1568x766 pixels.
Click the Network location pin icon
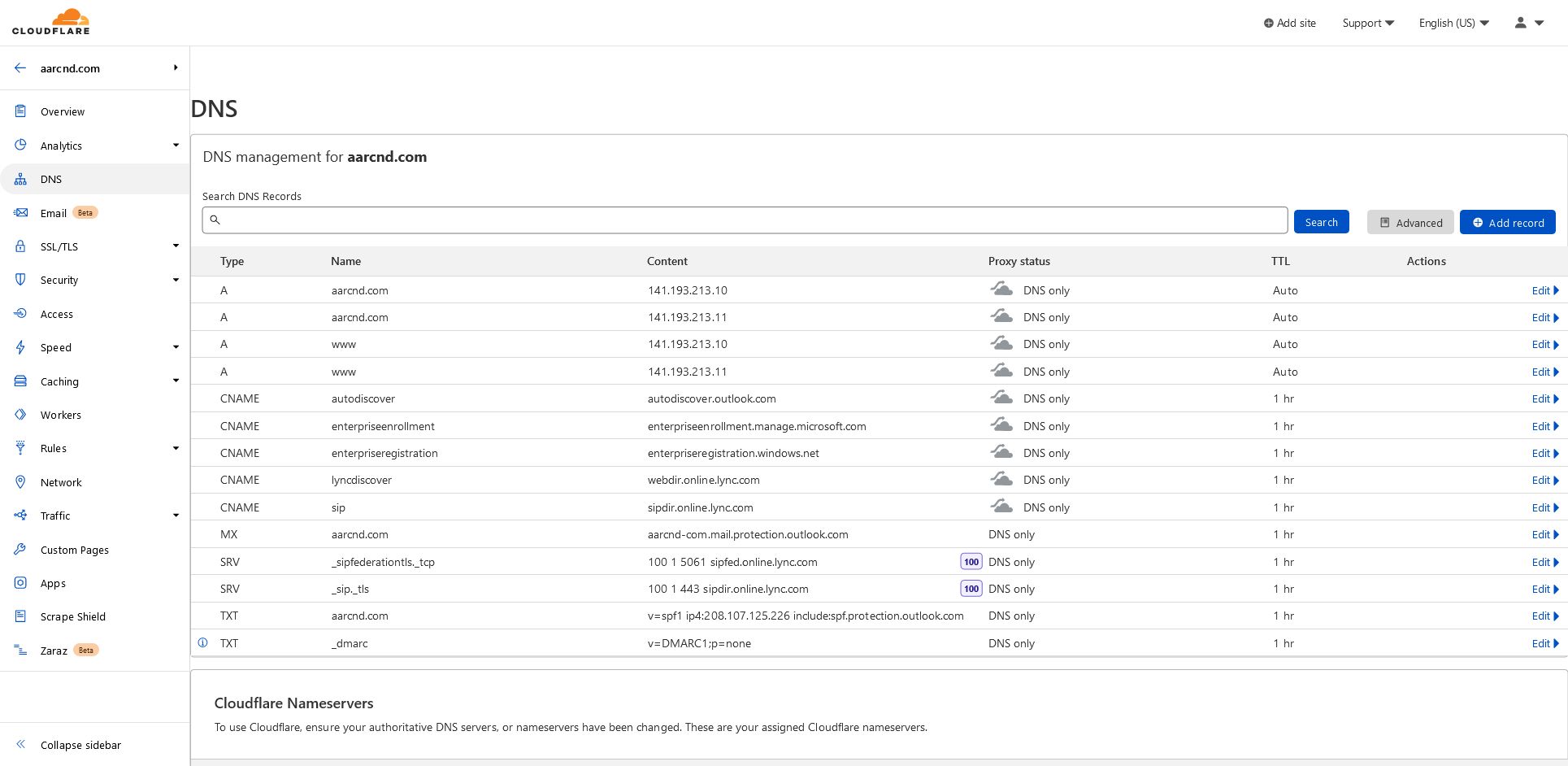21,482
